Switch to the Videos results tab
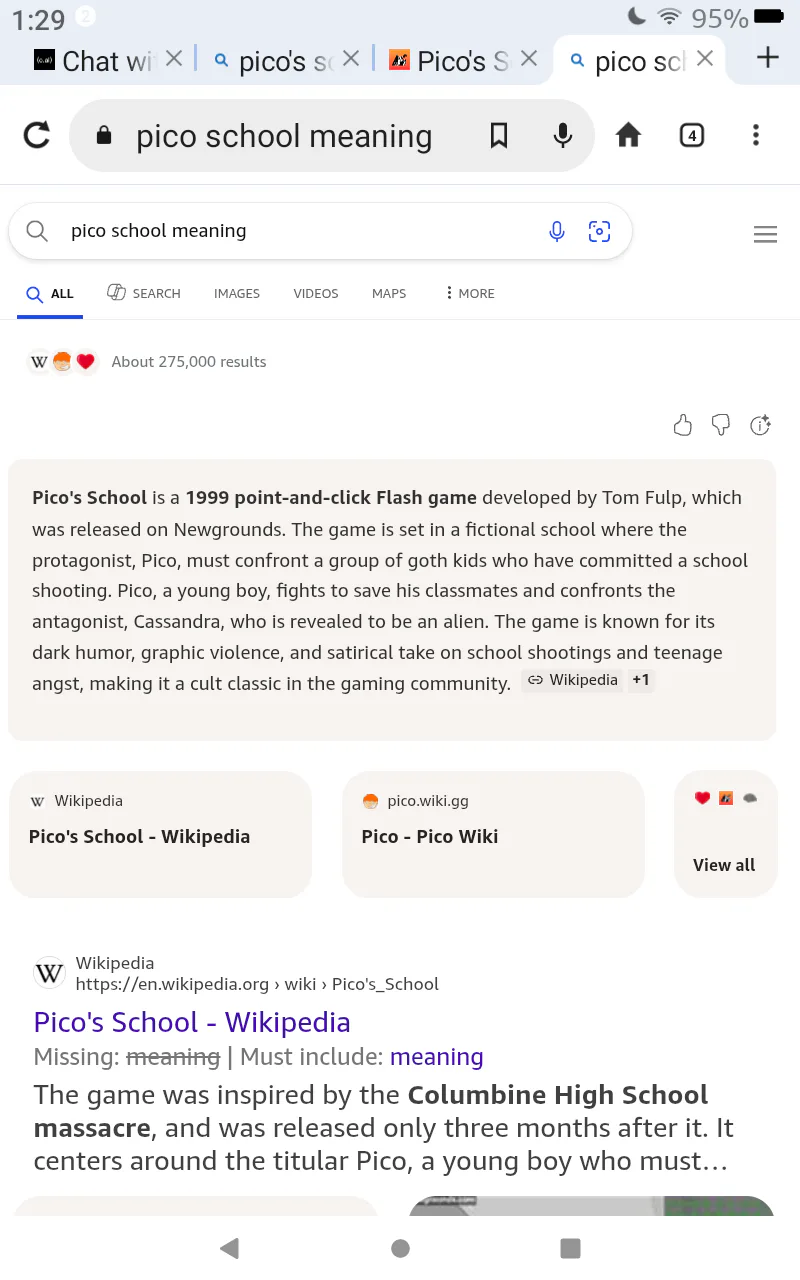This screenshot has height=1280, width=800. 316,293
